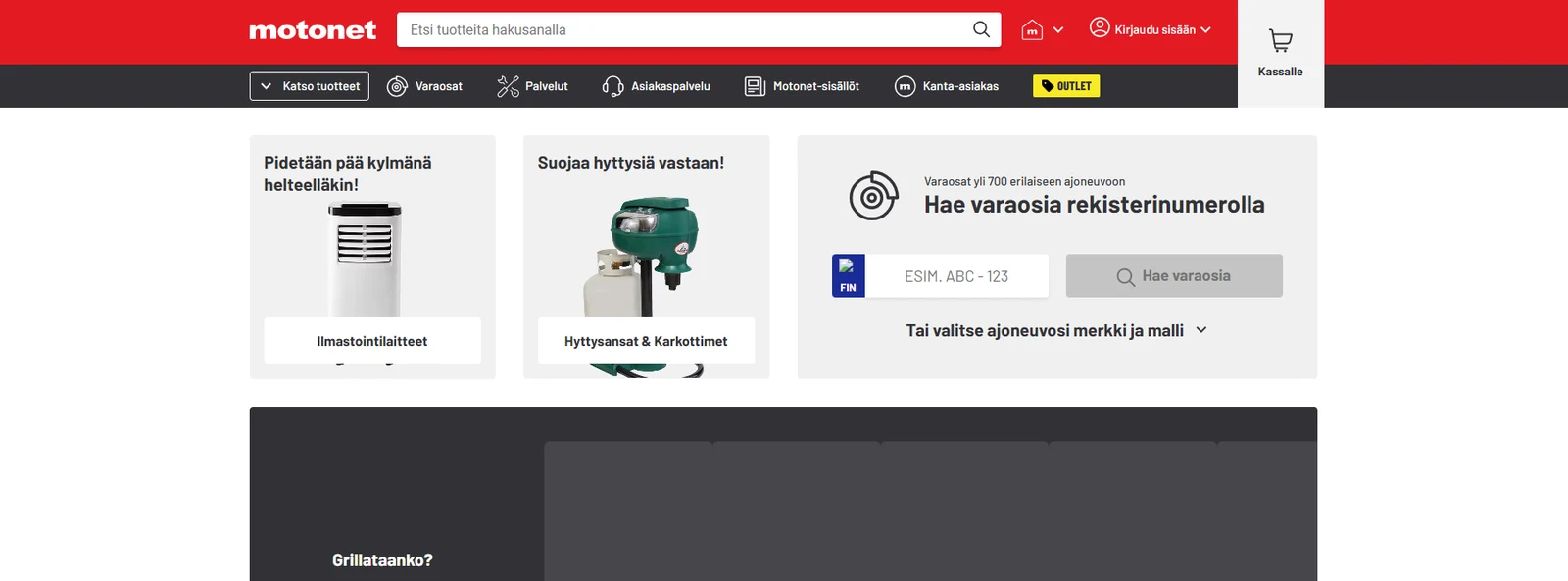Open the yellow OUTLET tag

point(1066,86)
